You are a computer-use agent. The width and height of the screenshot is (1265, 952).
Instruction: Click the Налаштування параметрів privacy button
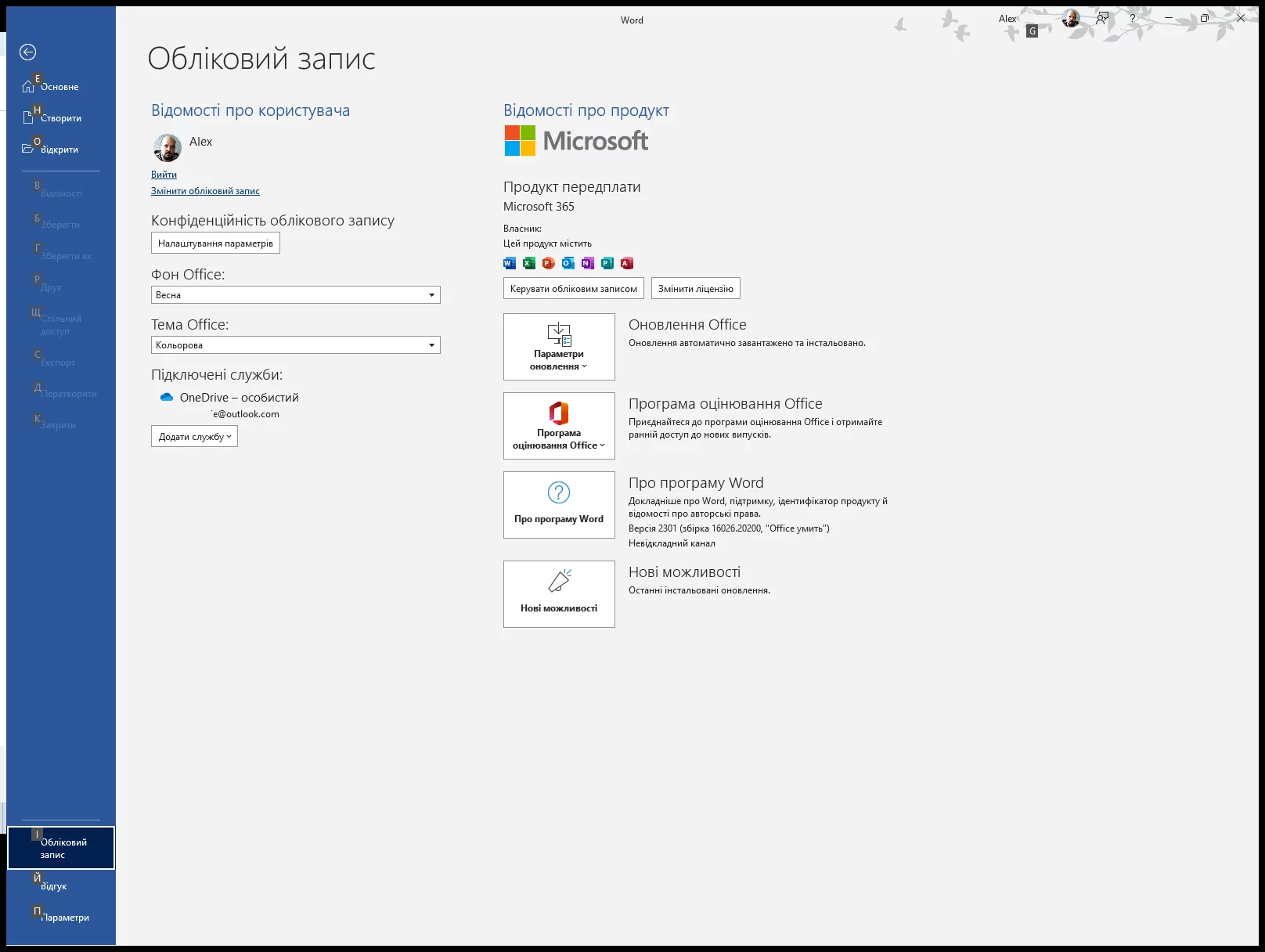pyautogui.click(x=215, y=243)
